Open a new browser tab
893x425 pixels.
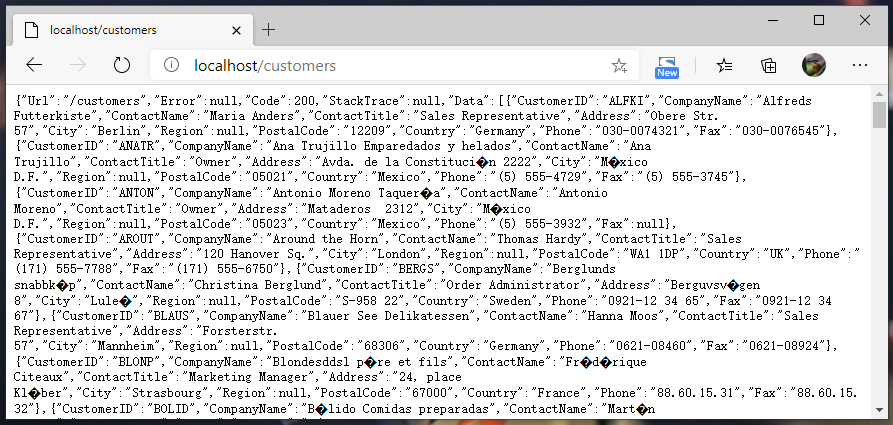(x=268, y=30)
